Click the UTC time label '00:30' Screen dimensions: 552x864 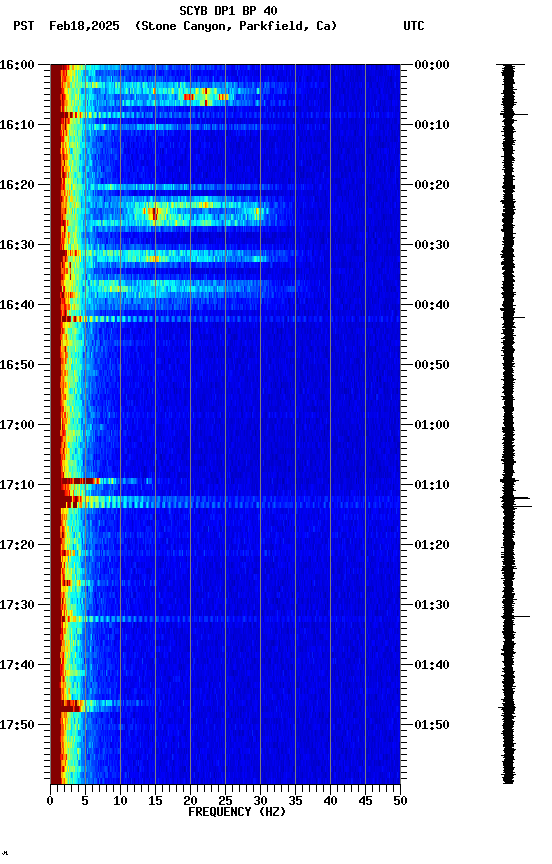[432, 245]
